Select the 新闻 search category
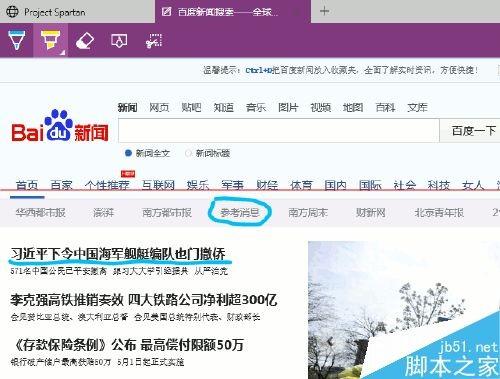This screenshot has width=500, height=379. (x=127, y=107)
